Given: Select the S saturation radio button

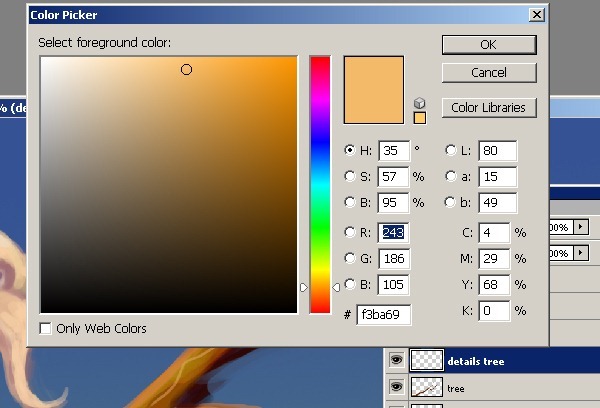Looking at the screenshot, I should (x=350, y=176).
